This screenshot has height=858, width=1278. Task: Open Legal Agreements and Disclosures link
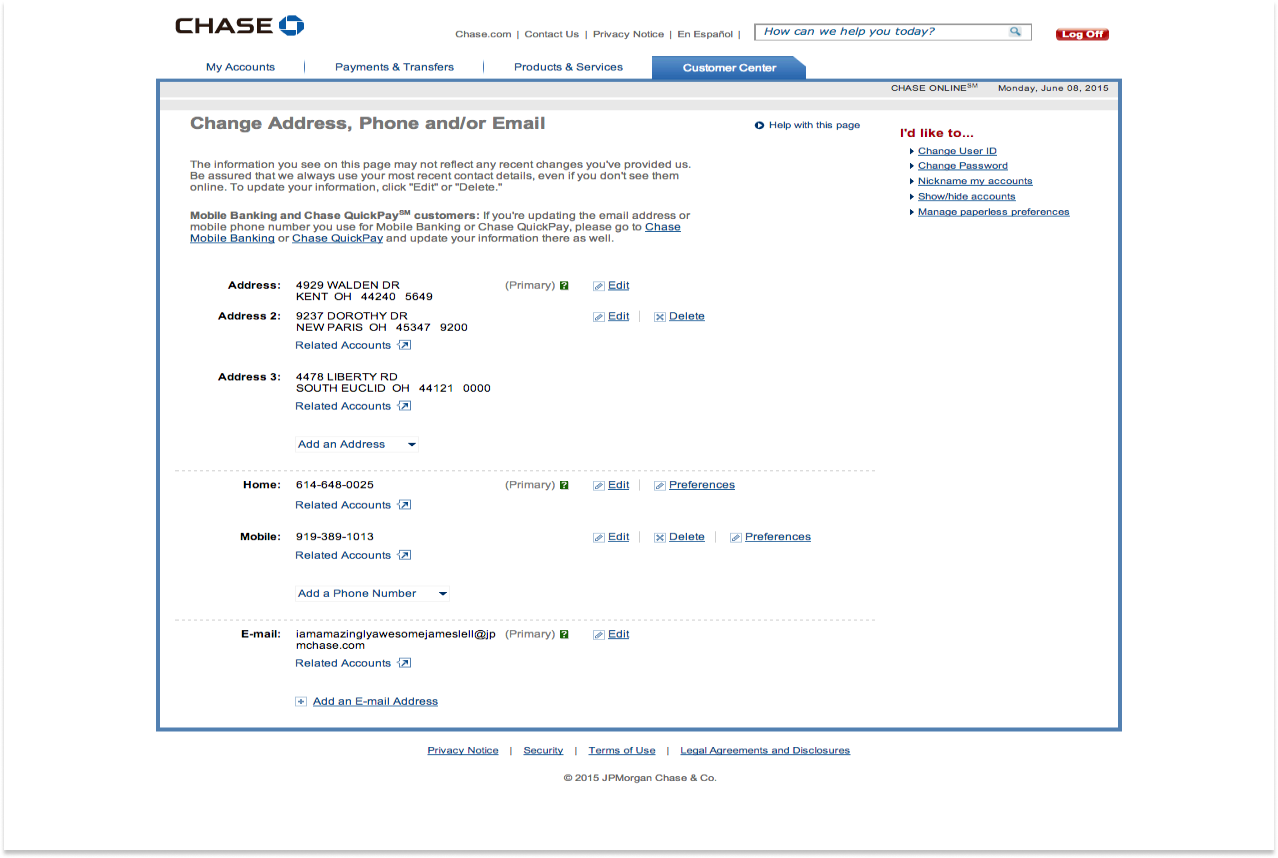click(765, 751)
